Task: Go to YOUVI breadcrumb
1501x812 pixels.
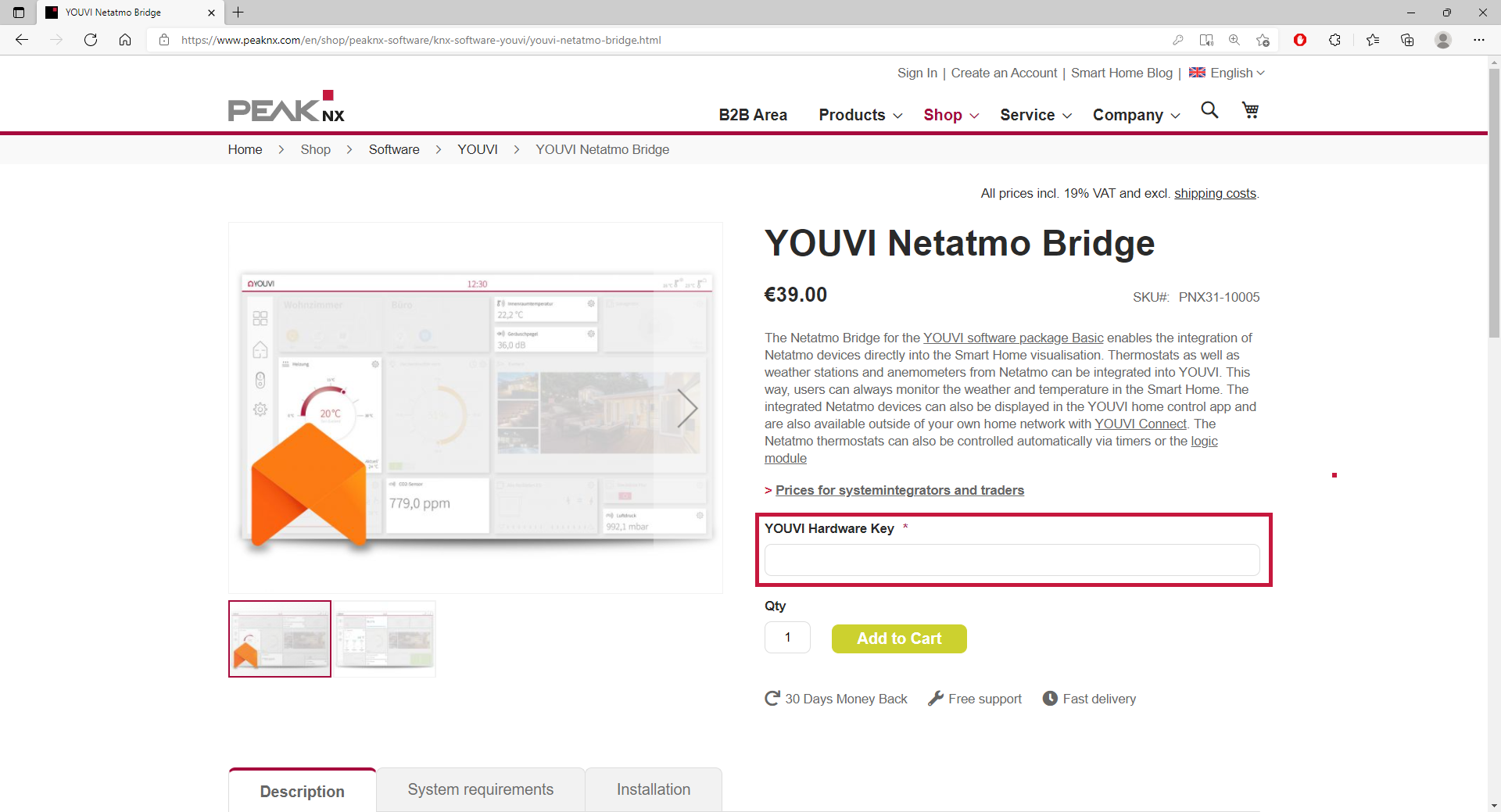Action: click(478, 149)
